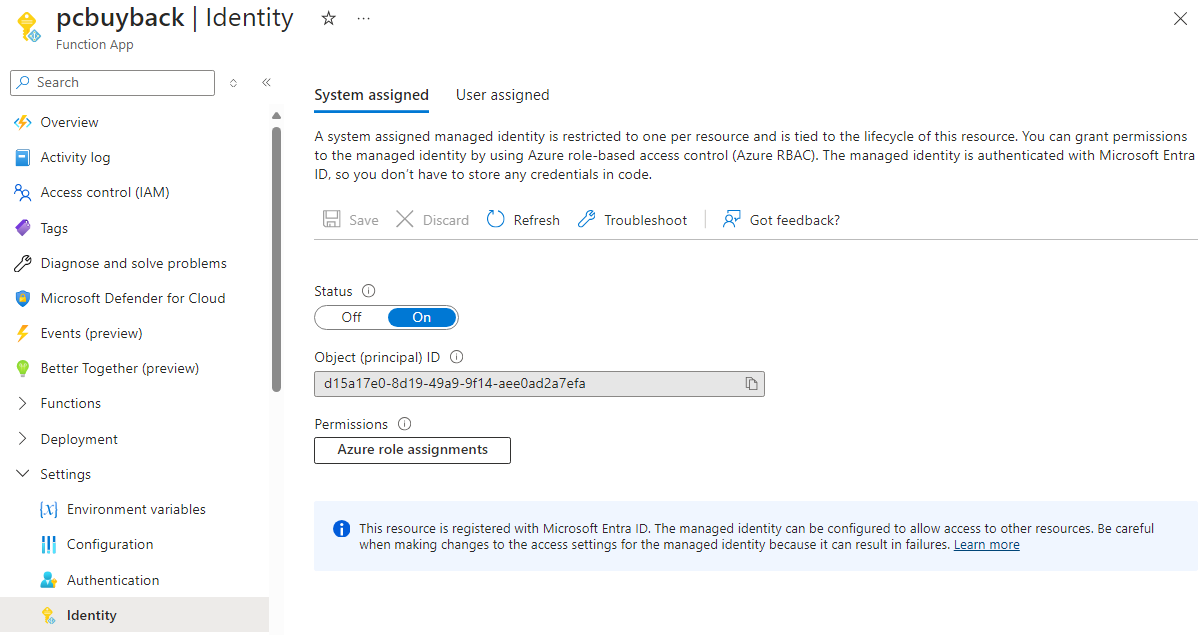Select Identity under Settings
Viewport: 1202px width, 635px height.
(135, 615)
